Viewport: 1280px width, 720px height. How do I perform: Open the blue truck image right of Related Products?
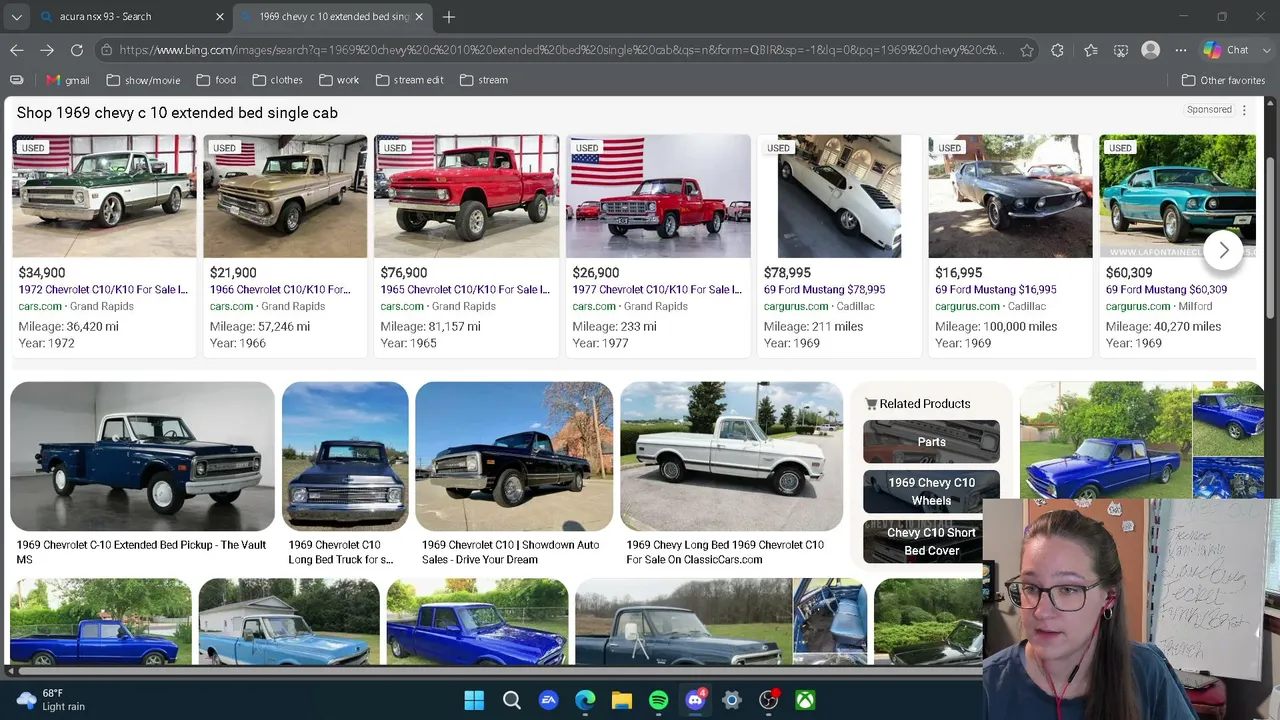(x=1105, y=440)
